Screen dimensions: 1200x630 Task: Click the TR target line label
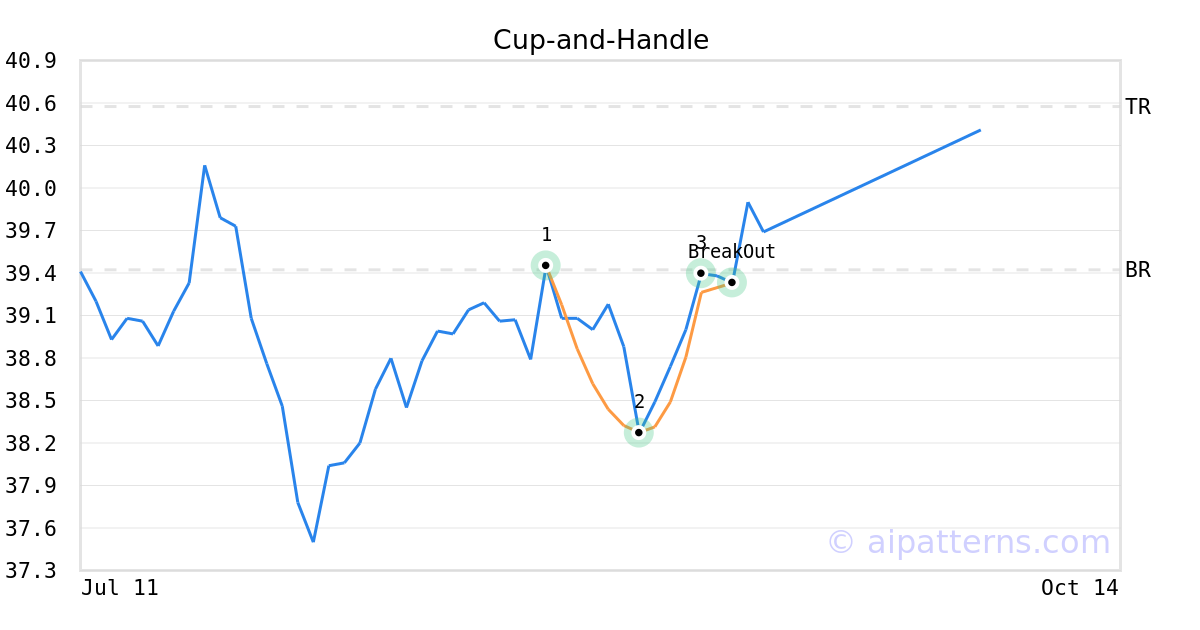click(1137, 107)
